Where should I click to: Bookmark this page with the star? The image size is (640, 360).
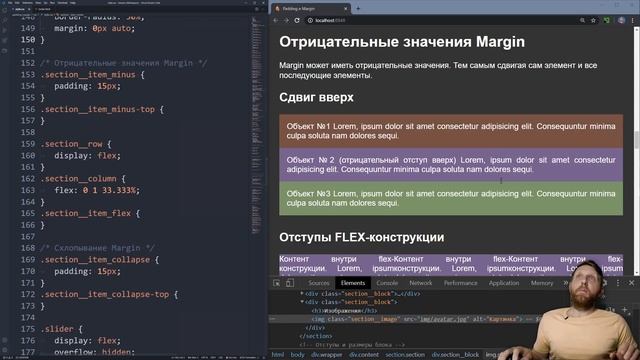coord(593,20)
